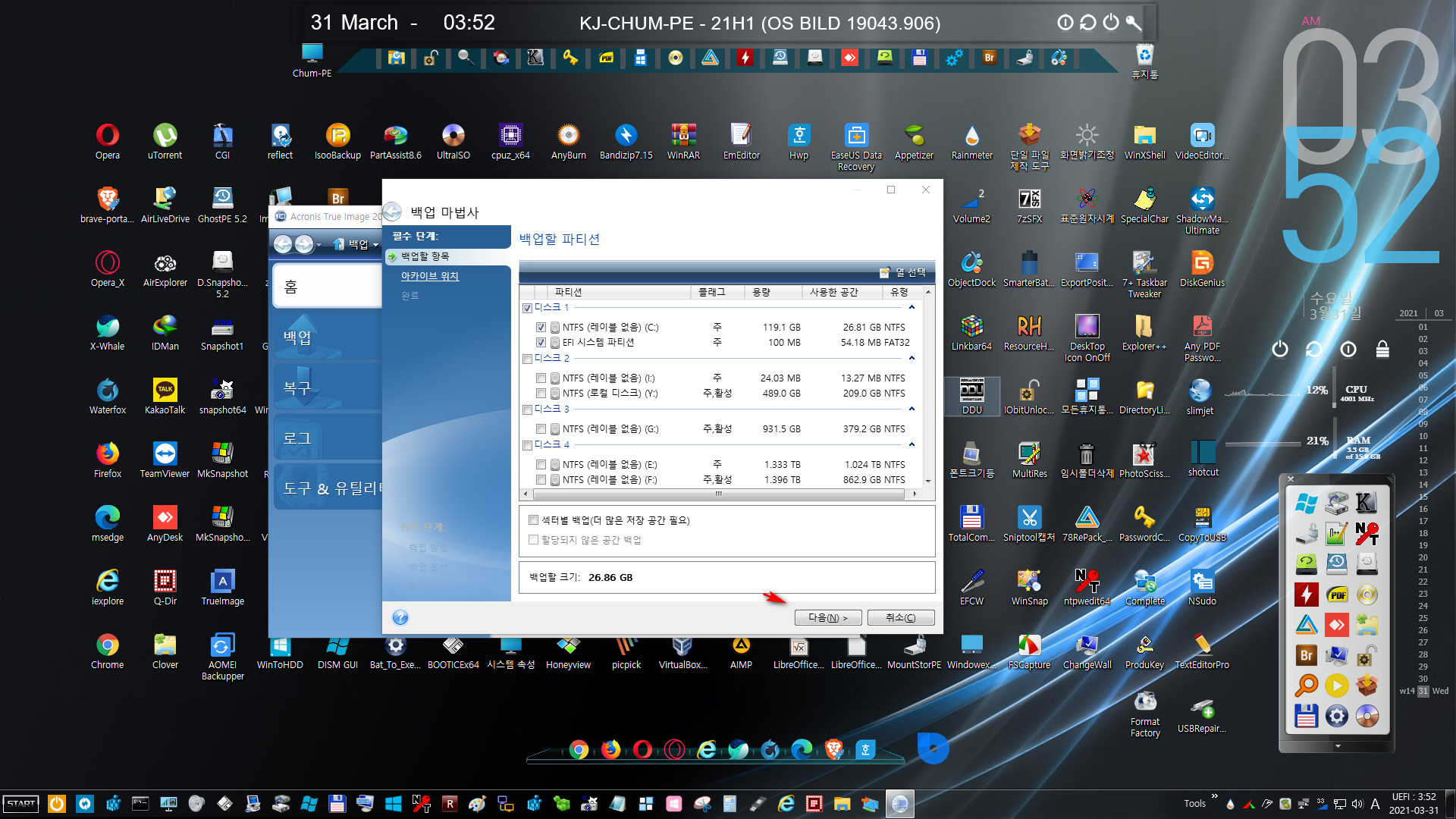1456x819 pixels.
Task: Select 홈 tab in Acronis sidebar
Action: click(327, 287)
